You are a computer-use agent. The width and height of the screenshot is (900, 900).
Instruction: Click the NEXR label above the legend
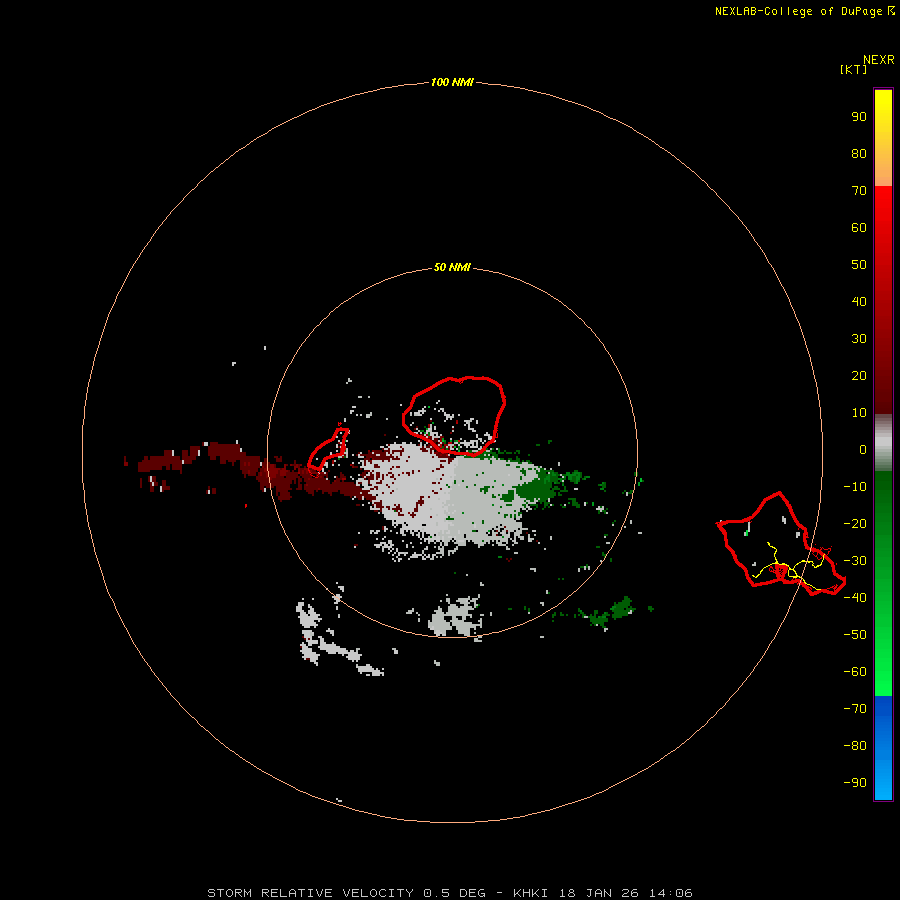(x=879, y=60)
